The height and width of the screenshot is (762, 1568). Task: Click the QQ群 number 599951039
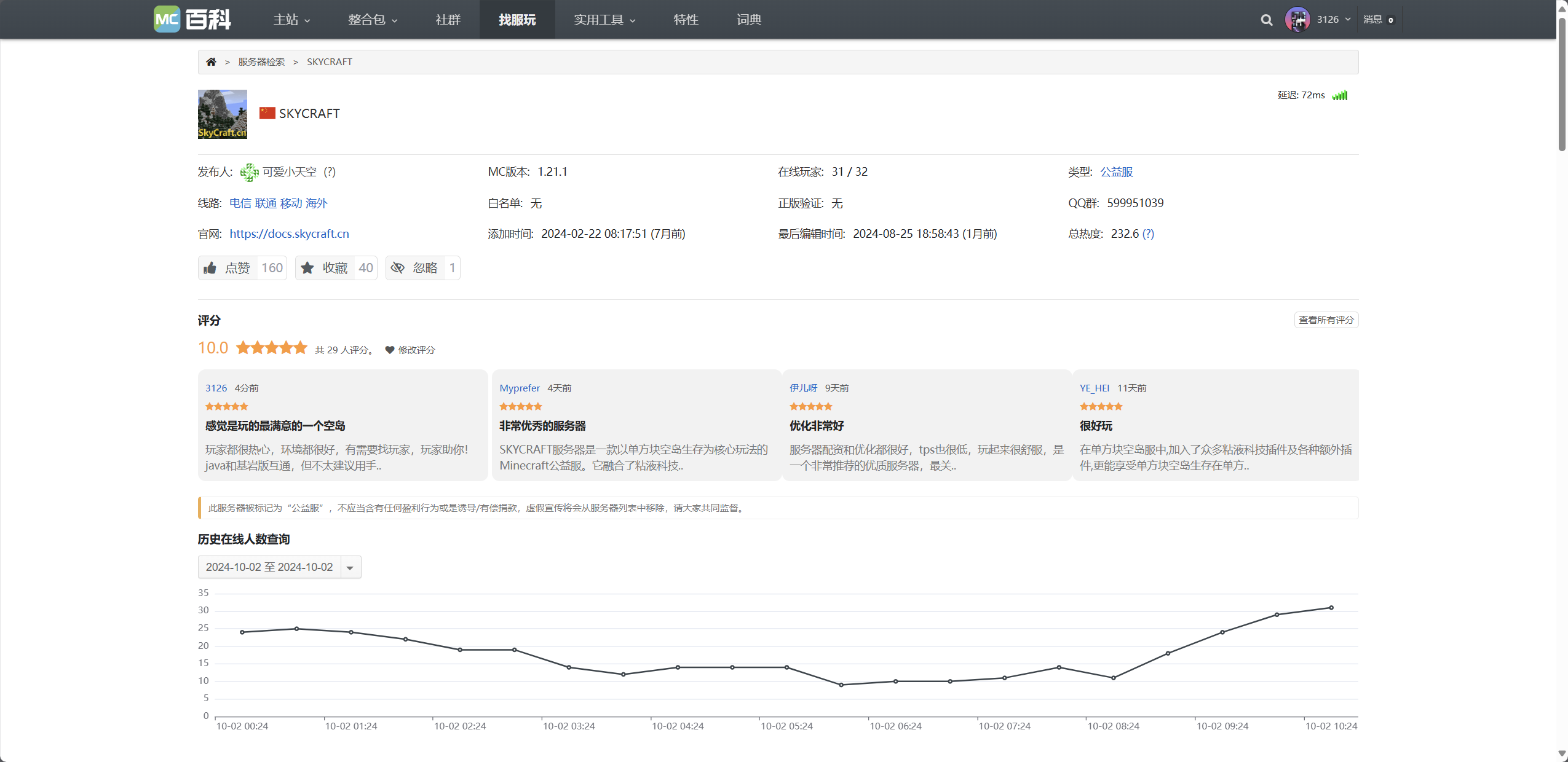[x=1135, y=203]
